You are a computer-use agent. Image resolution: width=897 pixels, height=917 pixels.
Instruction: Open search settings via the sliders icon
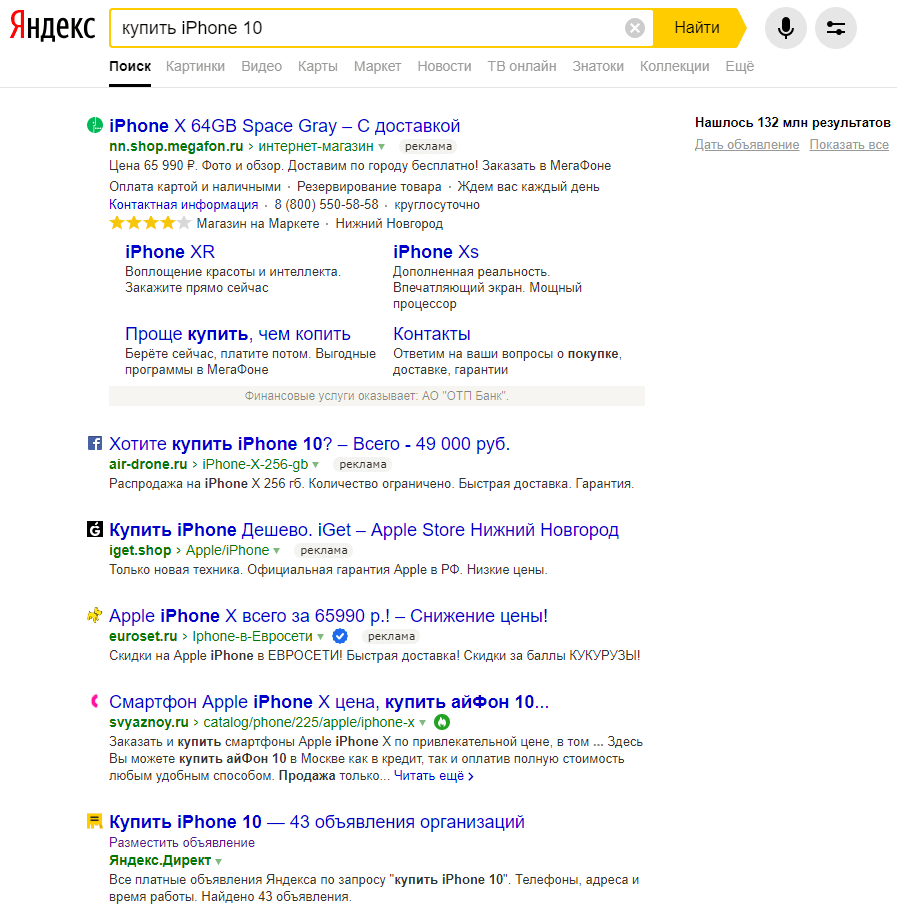tap(836, 27)
